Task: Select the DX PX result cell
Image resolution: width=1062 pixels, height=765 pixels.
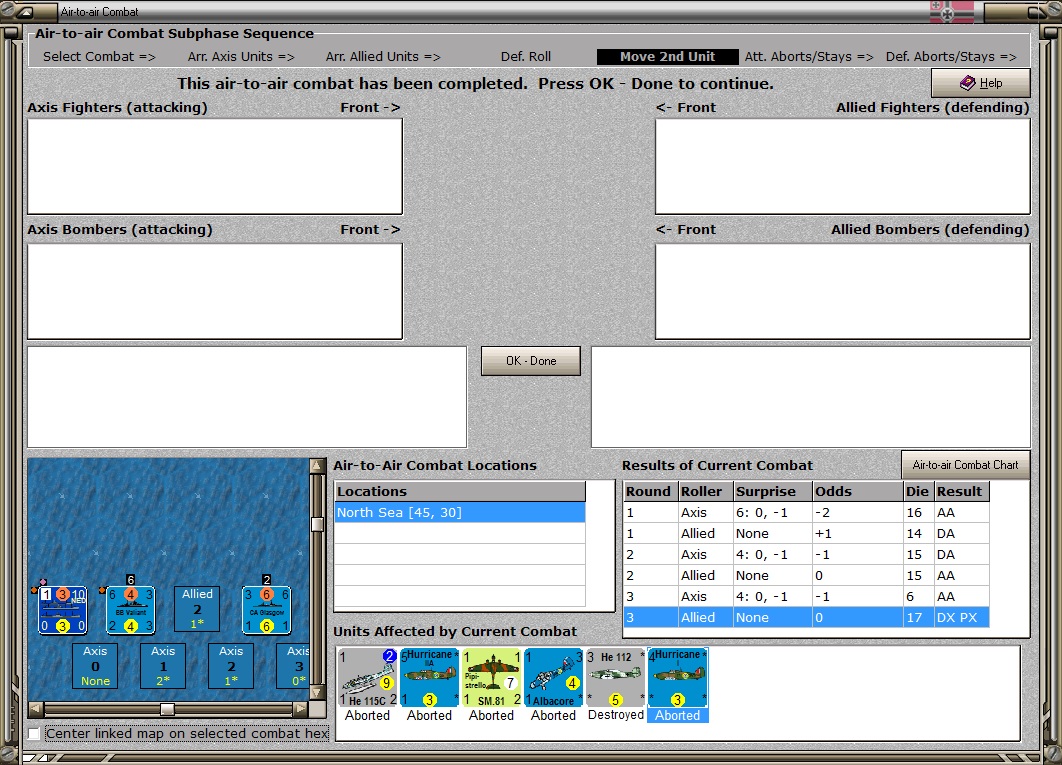Action: click(961, 617)
